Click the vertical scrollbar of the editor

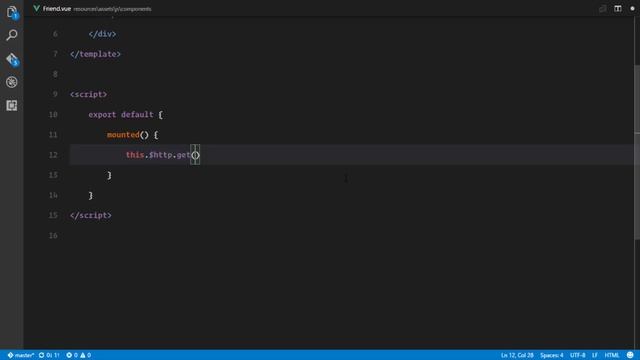tap(637, 152)
